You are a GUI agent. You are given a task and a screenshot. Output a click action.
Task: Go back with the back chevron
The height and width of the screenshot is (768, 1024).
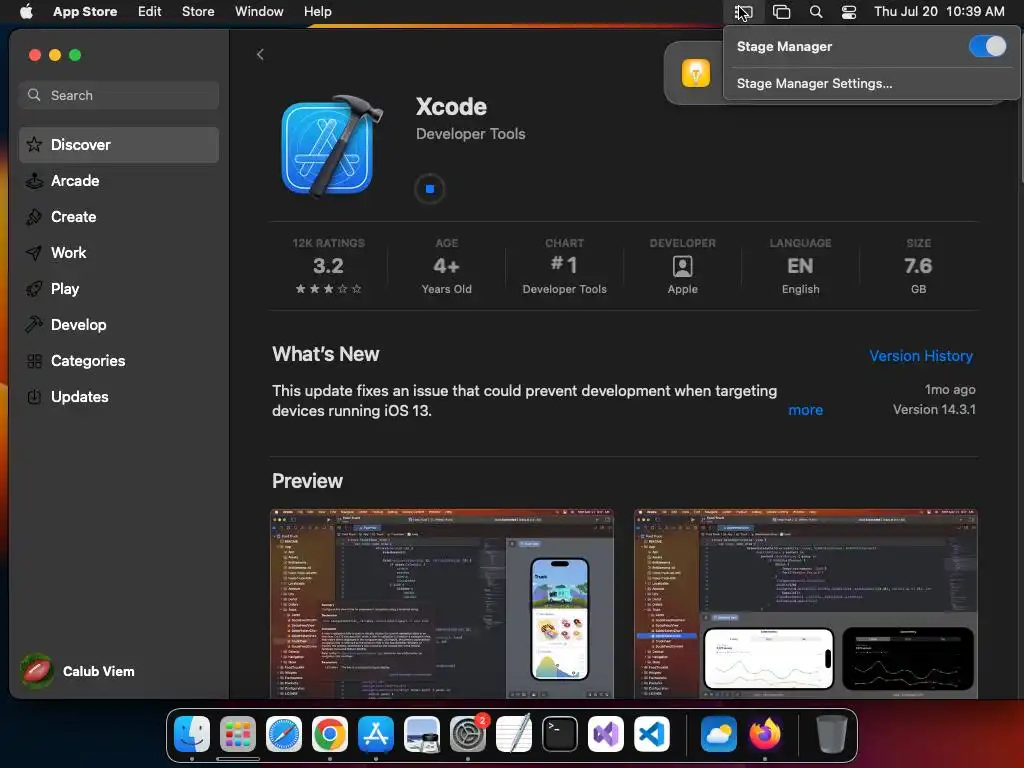tap(260, 54)
